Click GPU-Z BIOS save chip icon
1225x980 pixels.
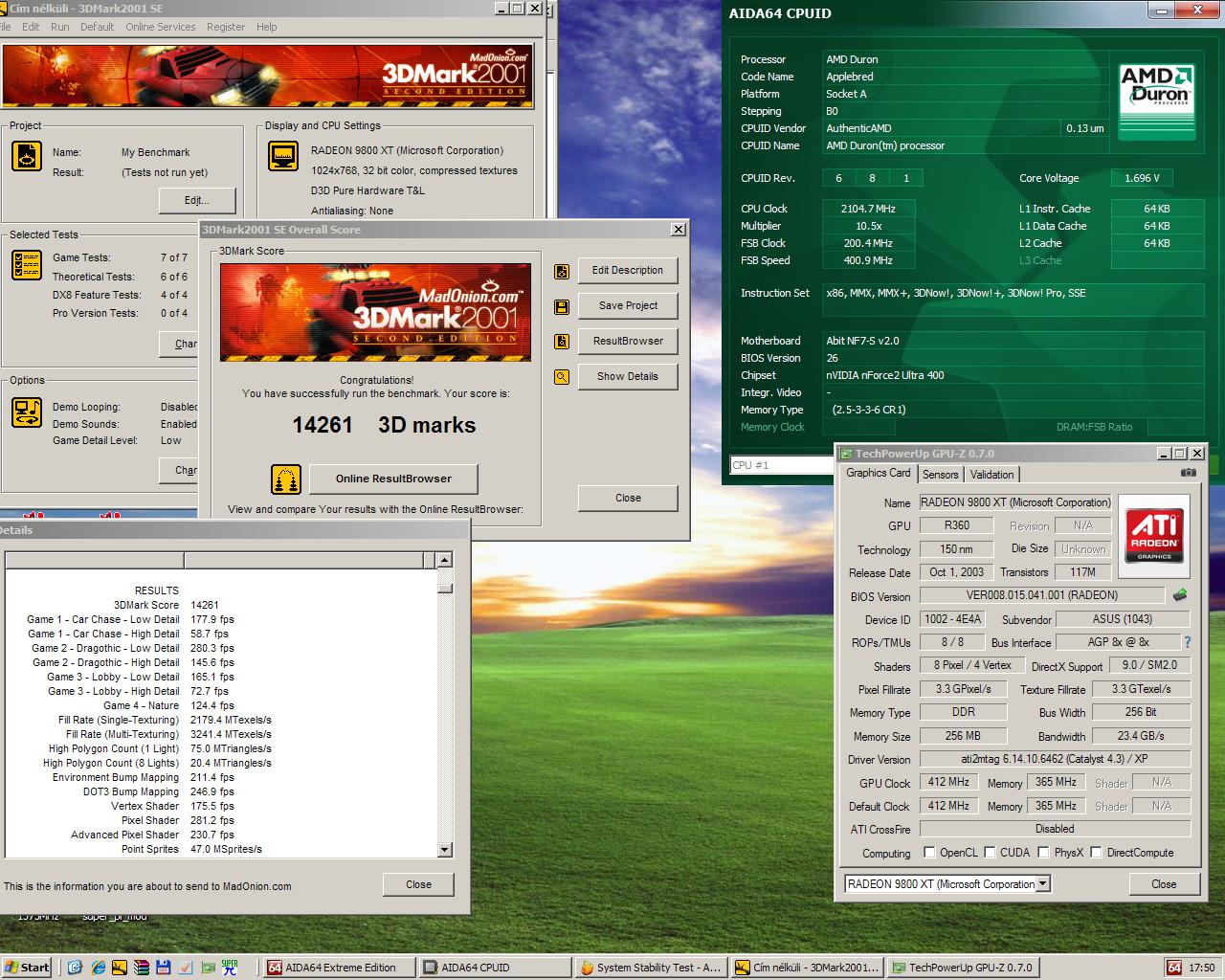(1180, 595)
